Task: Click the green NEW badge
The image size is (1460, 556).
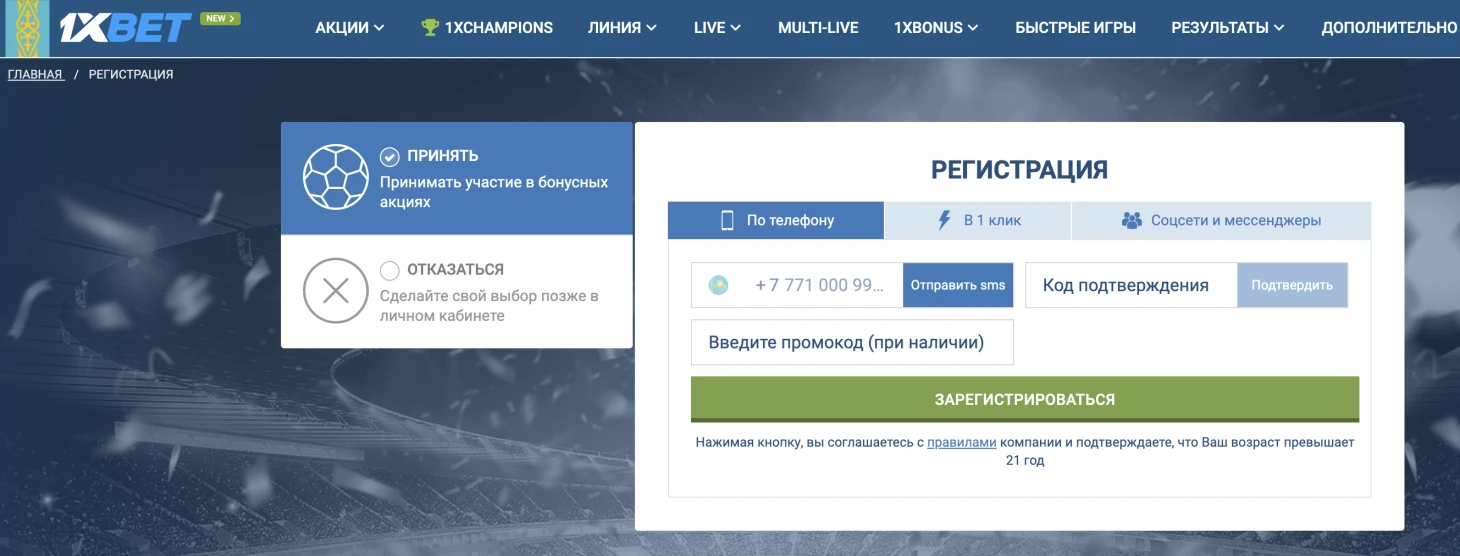Action: 220,18
